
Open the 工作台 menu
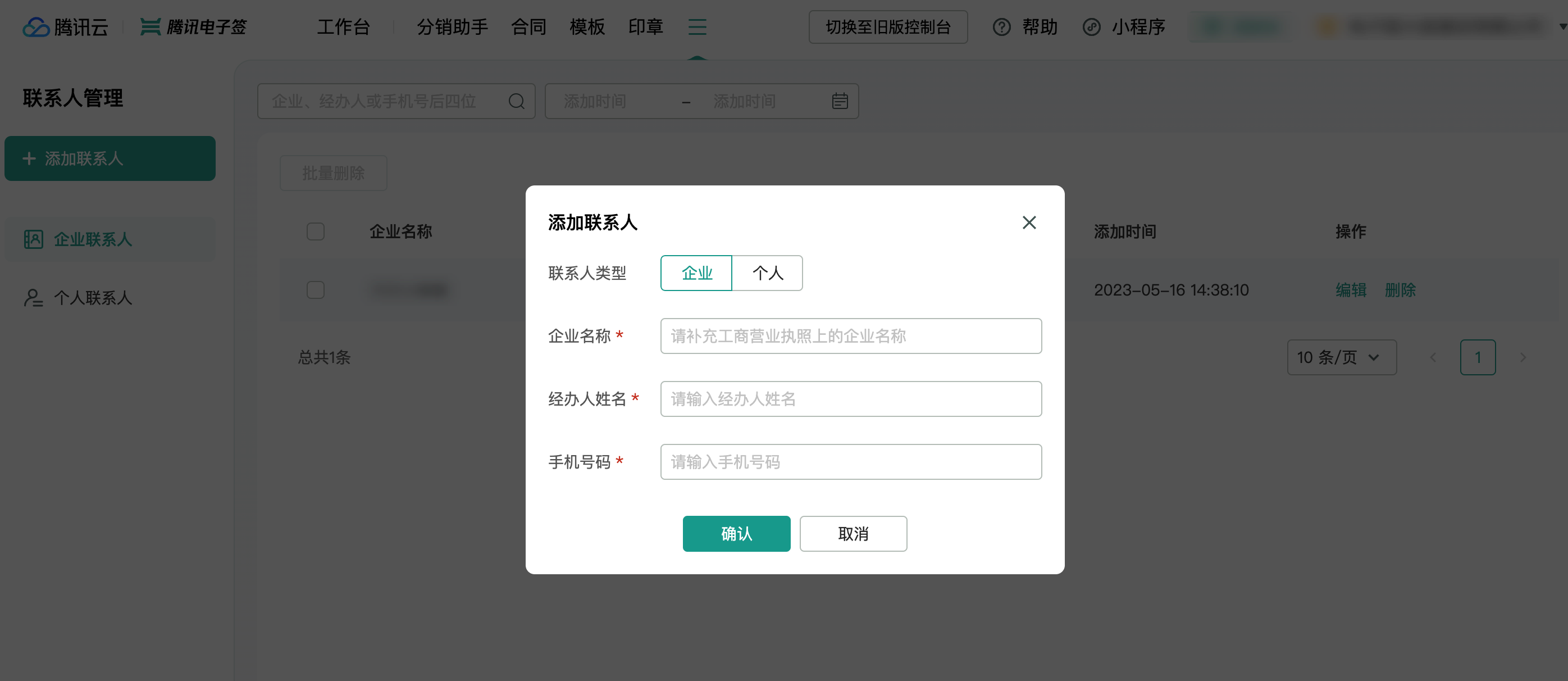click(343, 27)
